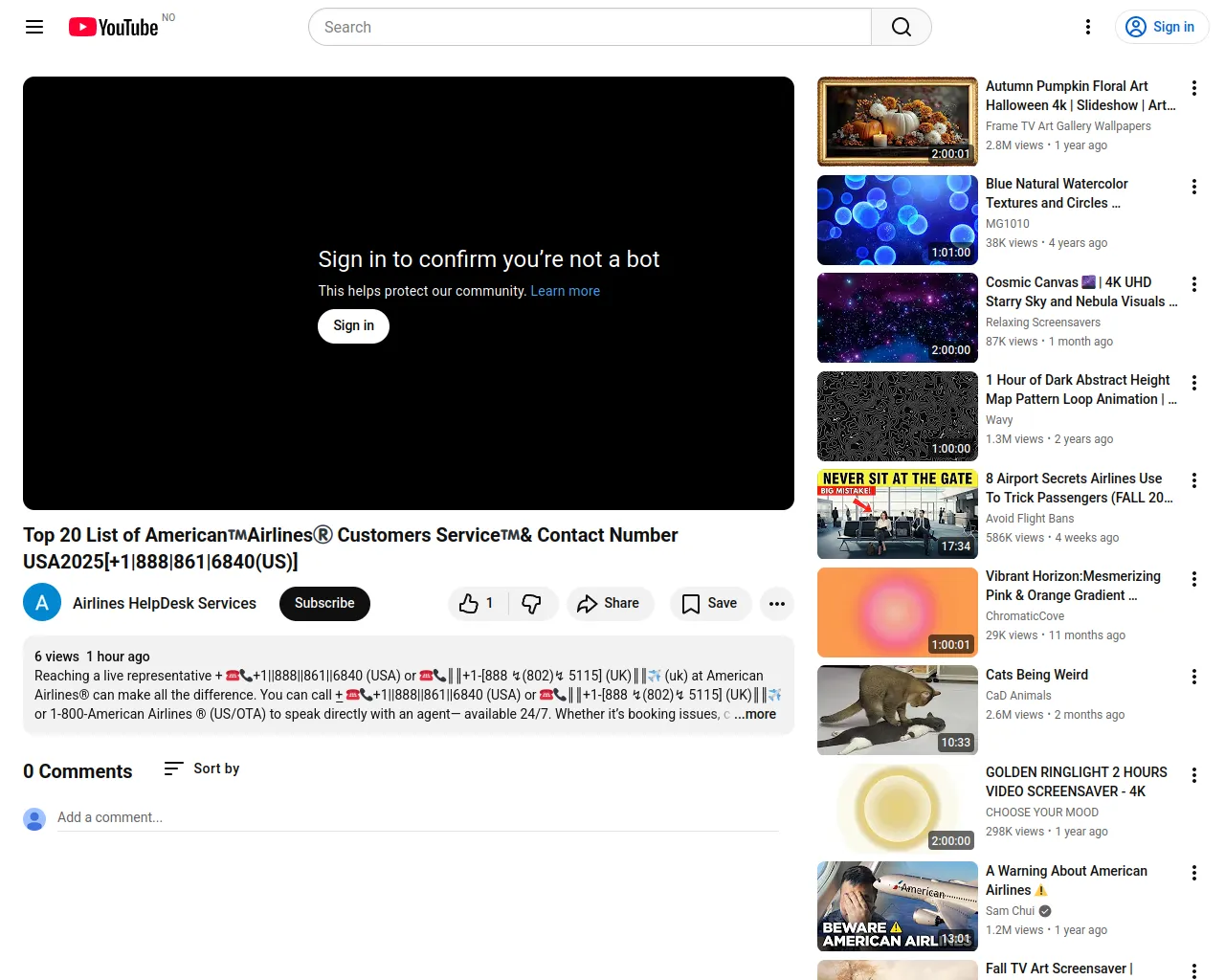This screenshot has width=1225, height=980.
Task: Like this video with thumbs up
Action: 477,604
